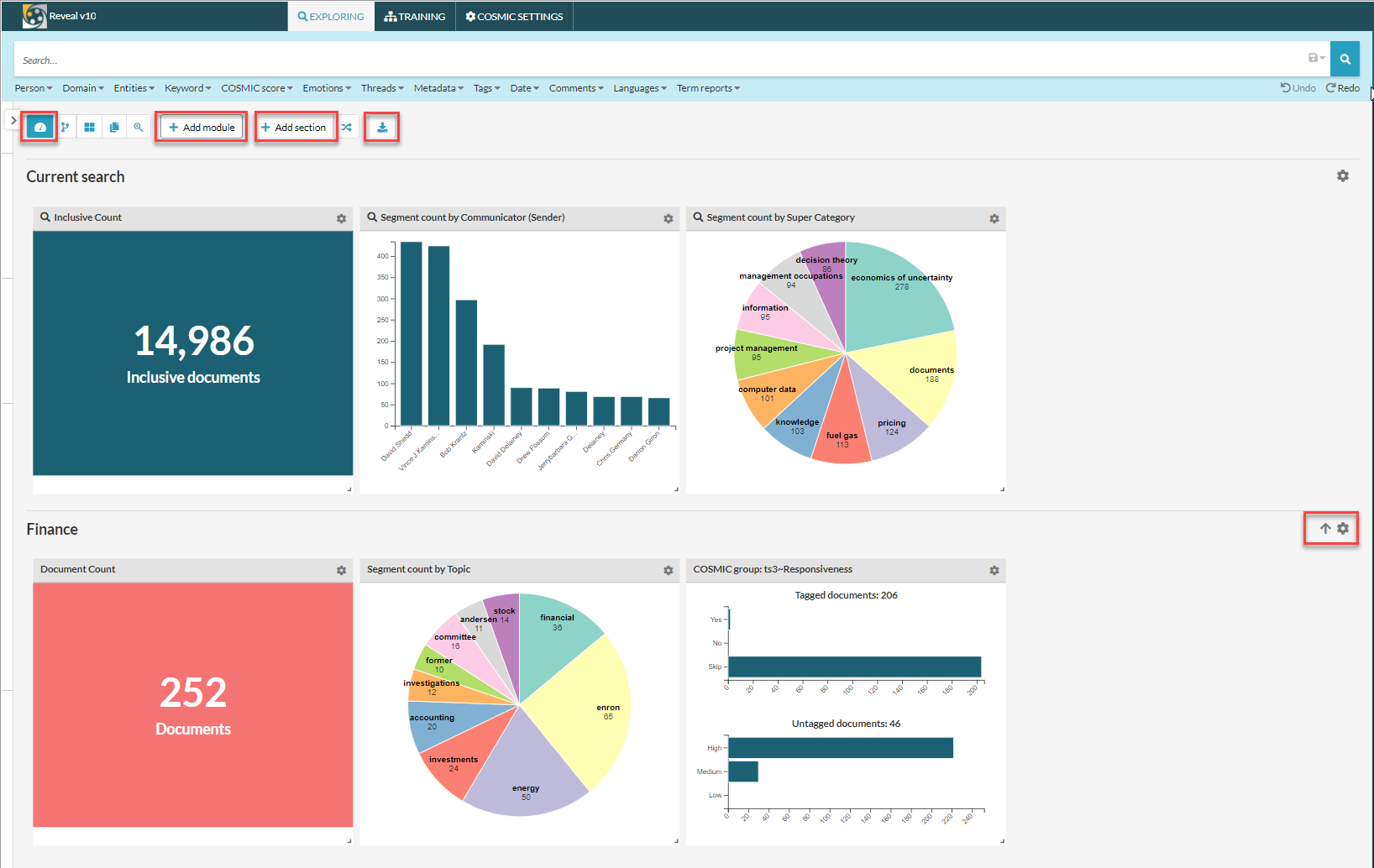Expand the Emotions dropdown
Screen dimensions: 1374x868
click(327, 88)
